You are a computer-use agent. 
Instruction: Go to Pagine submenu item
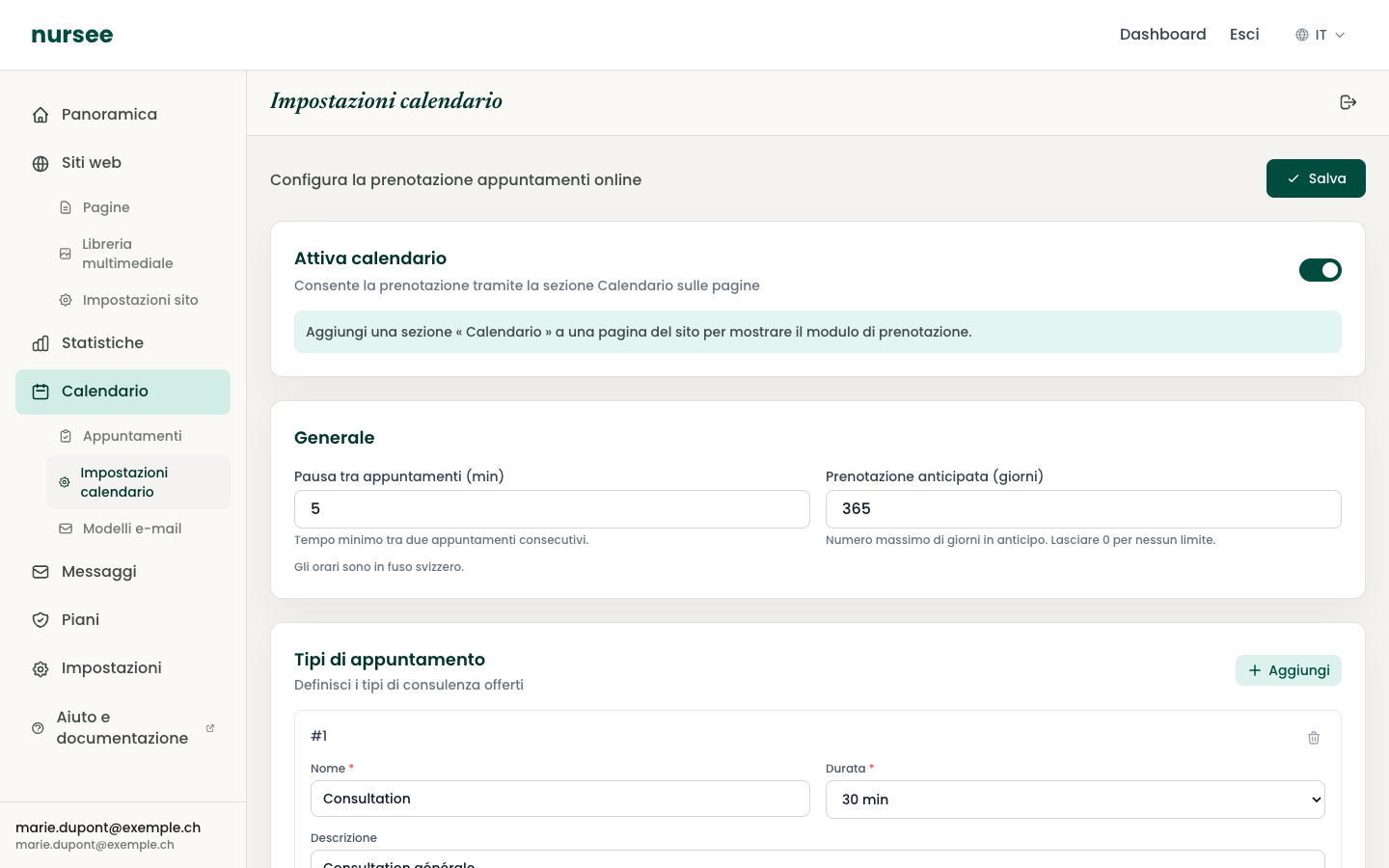coord(138,207)
